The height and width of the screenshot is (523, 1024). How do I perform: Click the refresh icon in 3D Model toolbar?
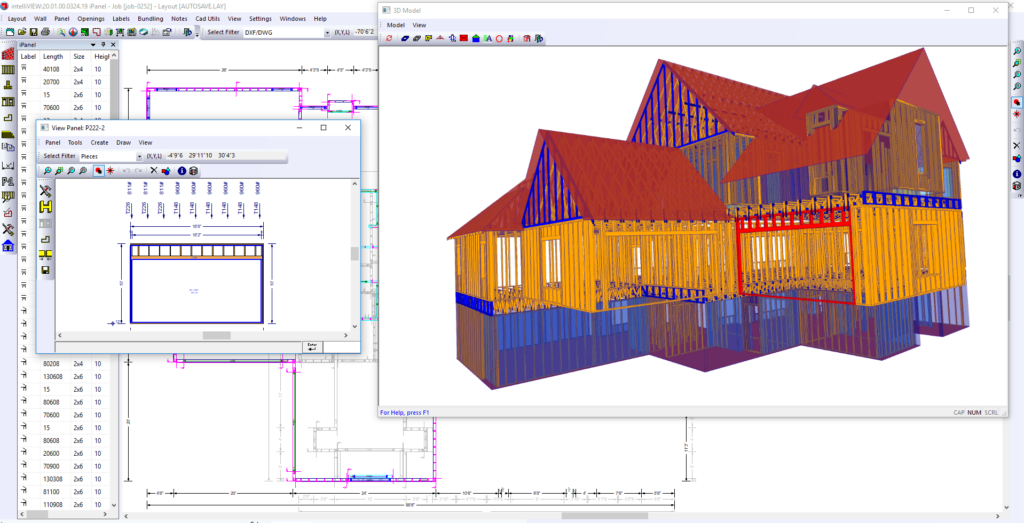[389, 38]
